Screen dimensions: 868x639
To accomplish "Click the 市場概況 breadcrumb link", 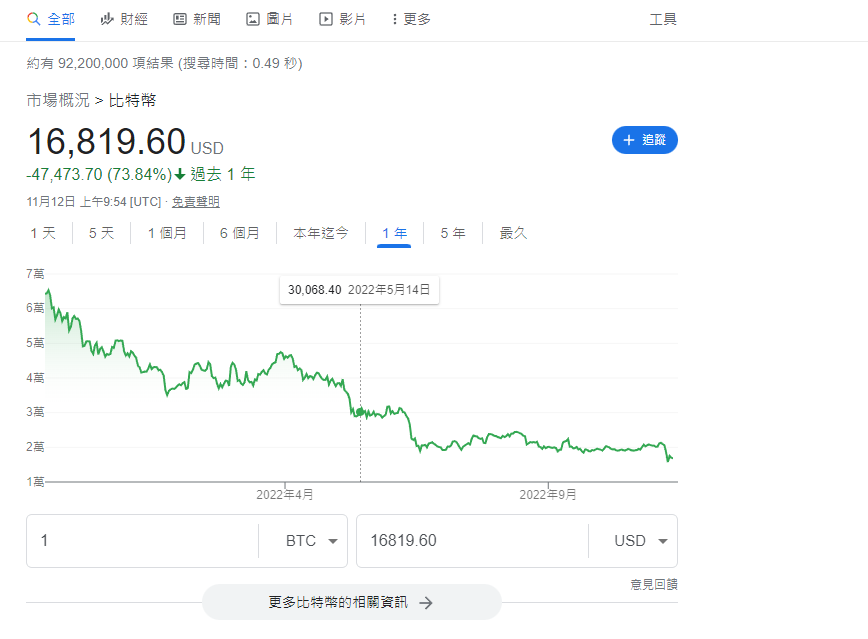I will 58,100.
